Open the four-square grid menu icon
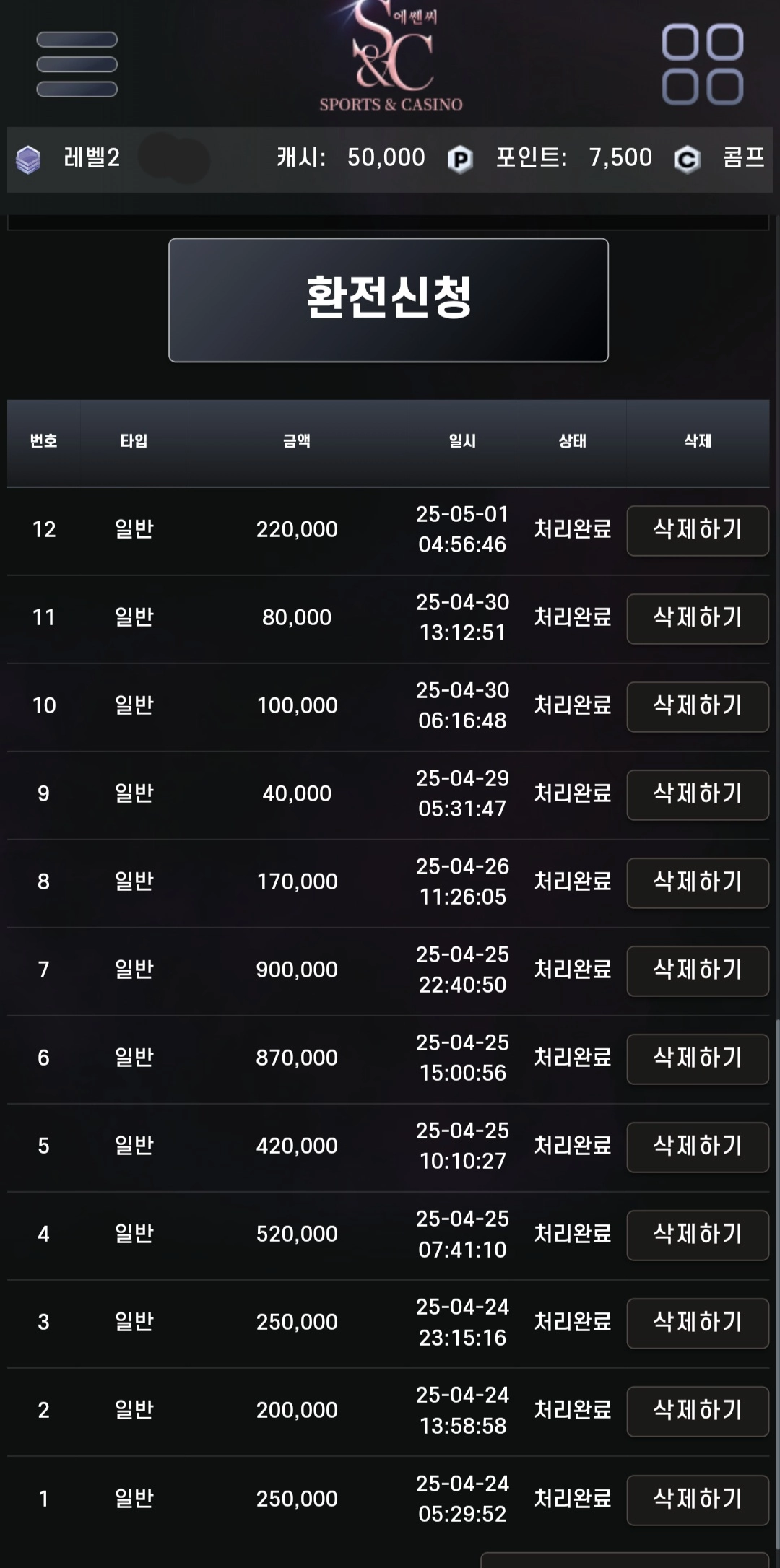Screen dimensions: 780x1568 pos(703,64)
